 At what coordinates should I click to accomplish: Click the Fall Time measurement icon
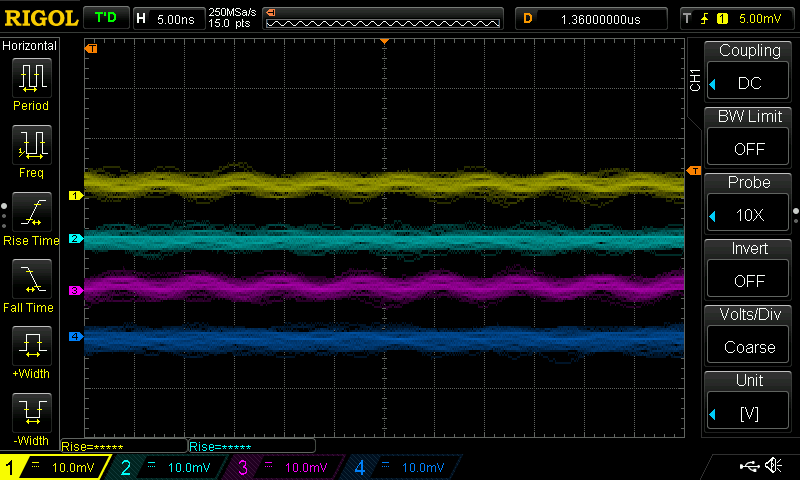[x=30, y=280]
